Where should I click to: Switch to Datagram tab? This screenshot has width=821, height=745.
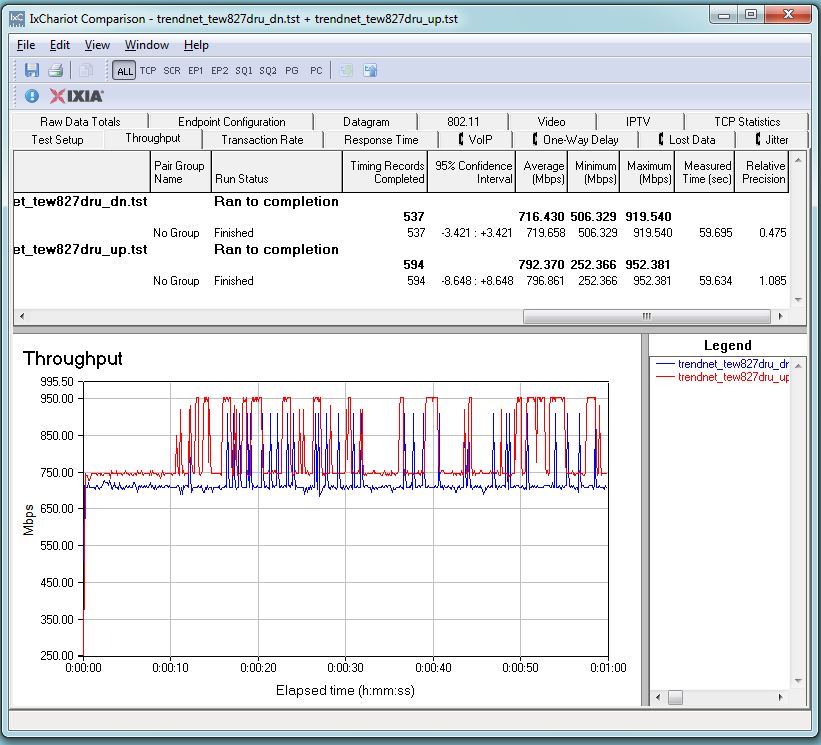pyautogui.click(x=366, y=121)
